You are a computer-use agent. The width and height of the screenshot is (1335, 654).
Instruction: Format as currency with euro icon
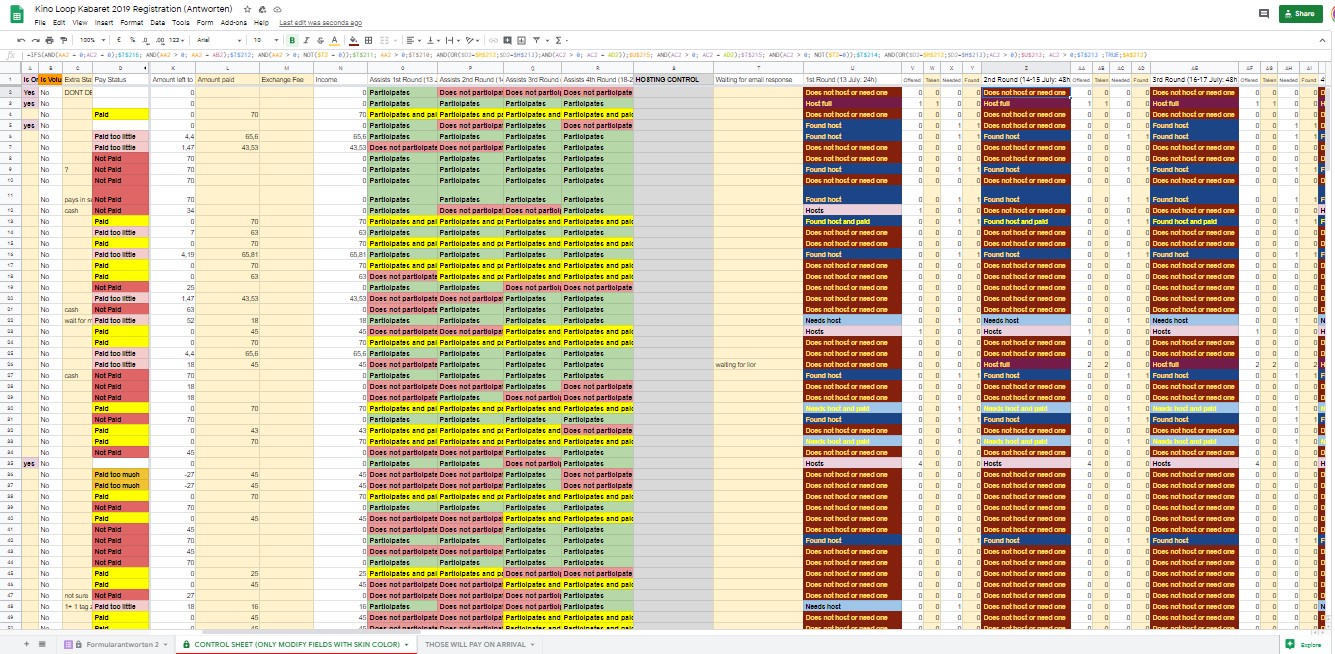click(119, 40)
